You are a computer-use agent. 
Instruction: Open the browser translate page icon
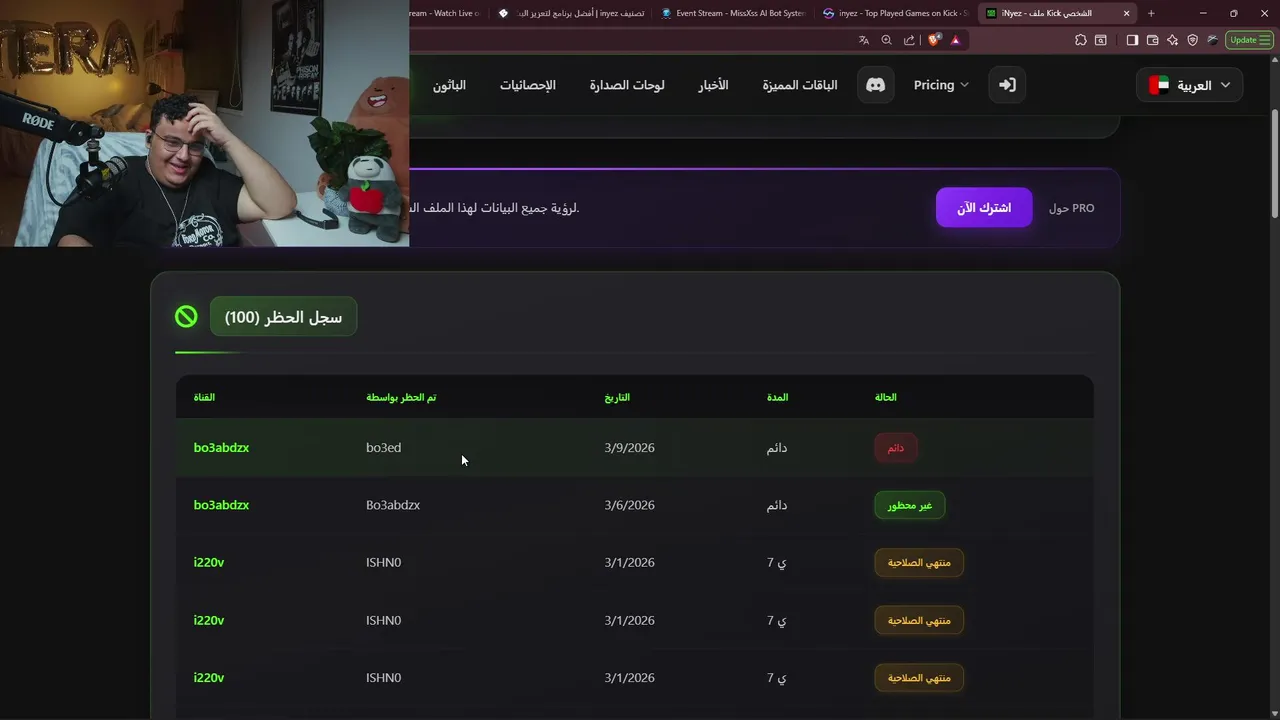(x=863, y=40)
